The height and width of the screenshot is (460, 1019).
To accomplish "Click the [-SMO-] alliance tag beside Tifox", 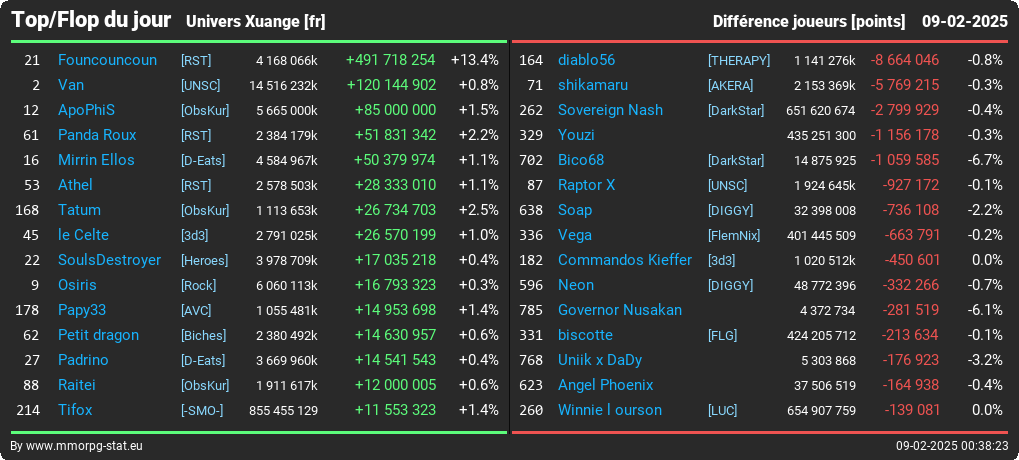I will coord(201,411).
